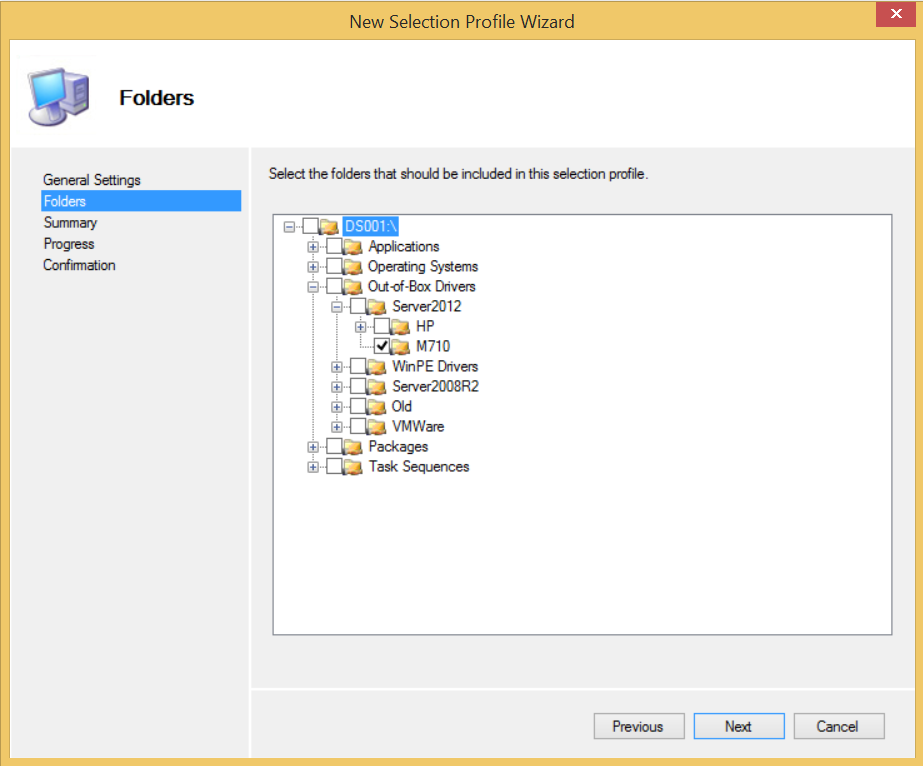Image resolution: width=923 pixels, height=766 pixels.
Task: Go to General Settings step
Action: (x=92, y=180)
